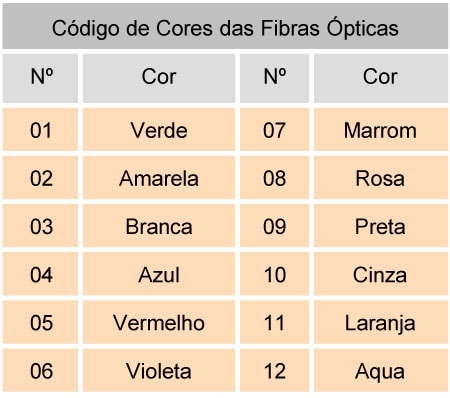Click the Laranja cell
The image size is (450, 398).
click(x=381, y=322)
